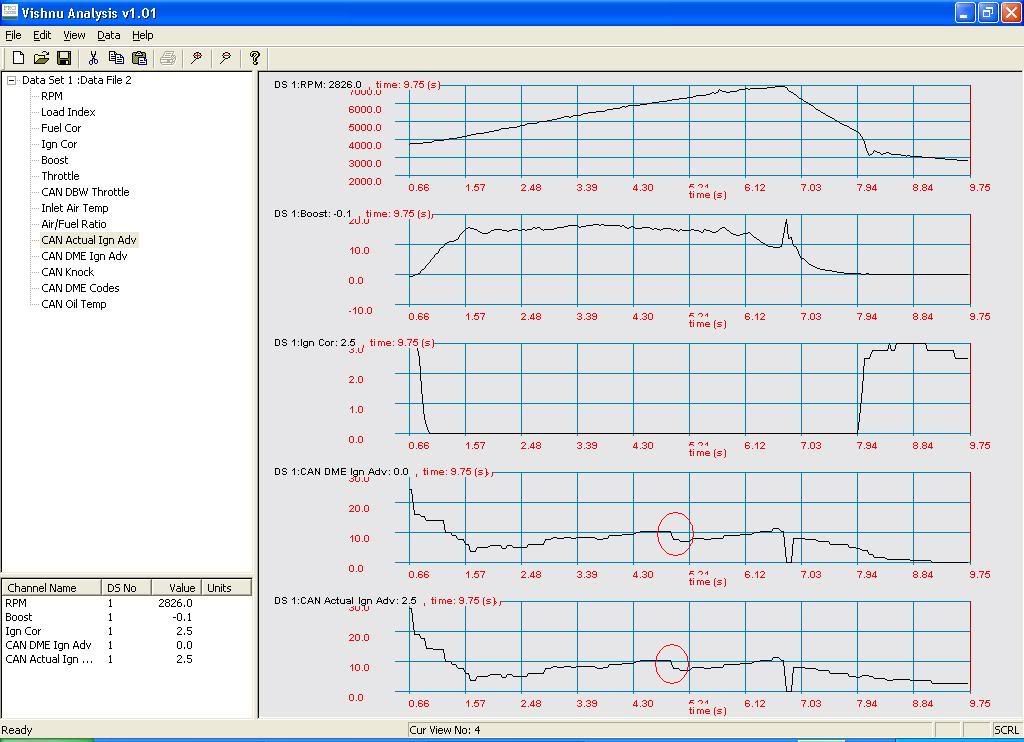Screen dimensions: 1024x742
Task: Open the Edit menu
Action: tap(42, 35)
